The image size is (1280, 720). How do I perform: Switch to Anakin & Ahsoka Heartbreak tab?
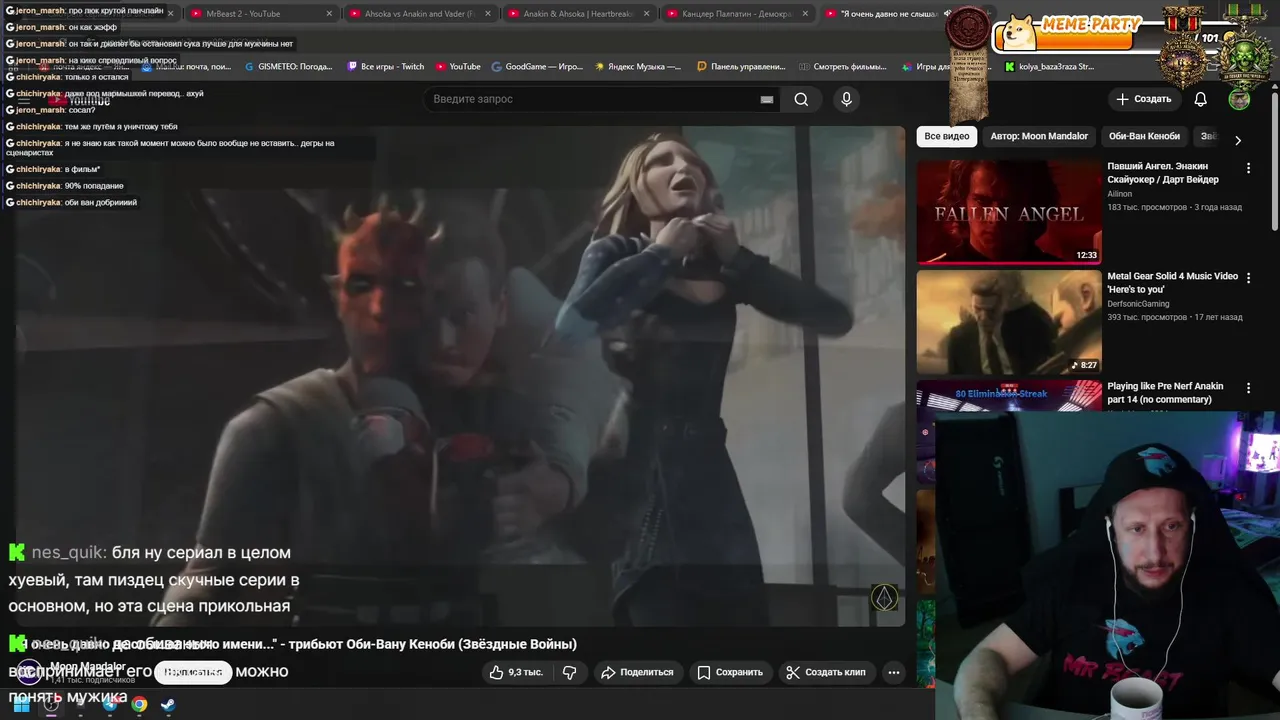coord(579,14)
